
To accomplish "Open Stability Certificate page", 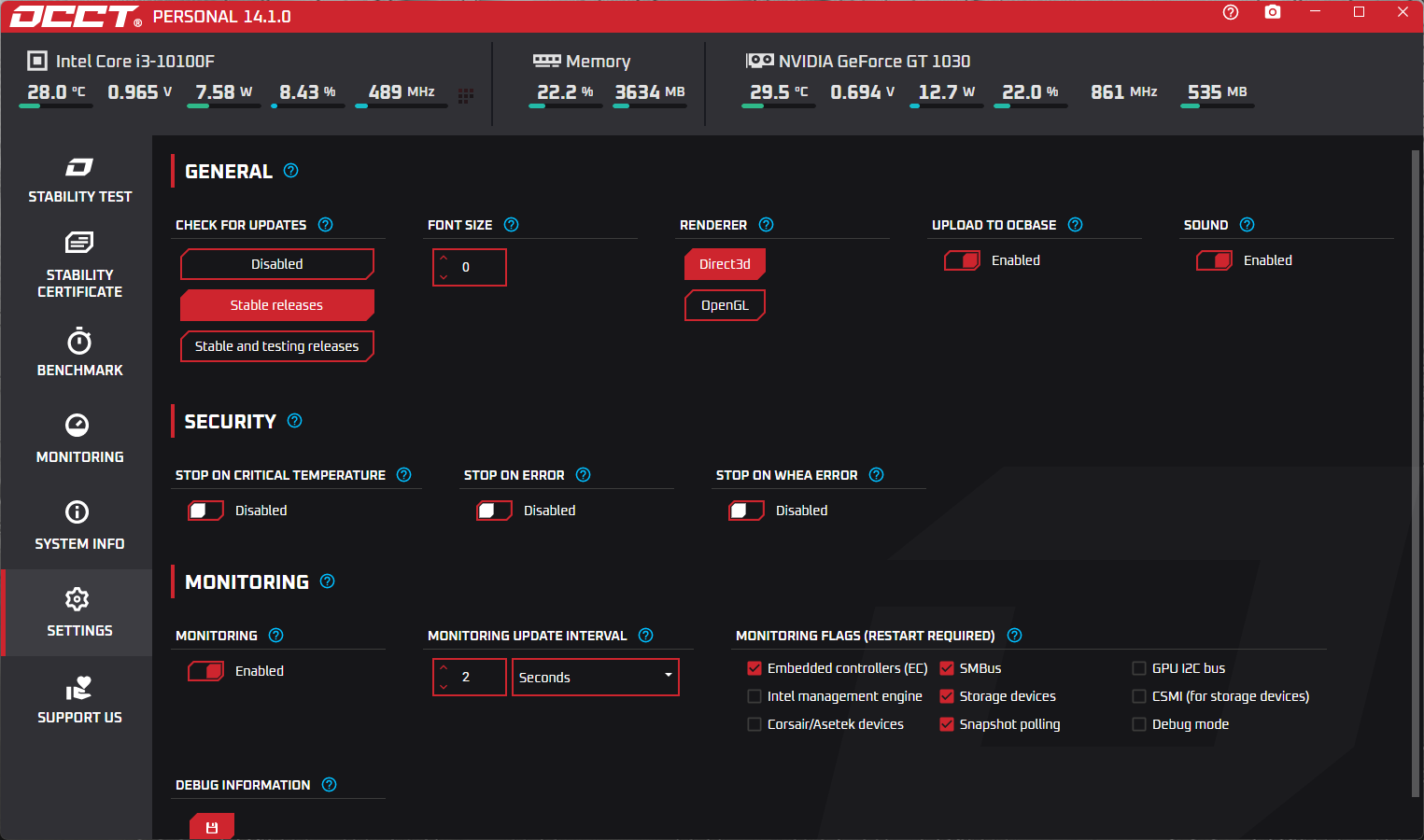I will [x=79, y=266].
